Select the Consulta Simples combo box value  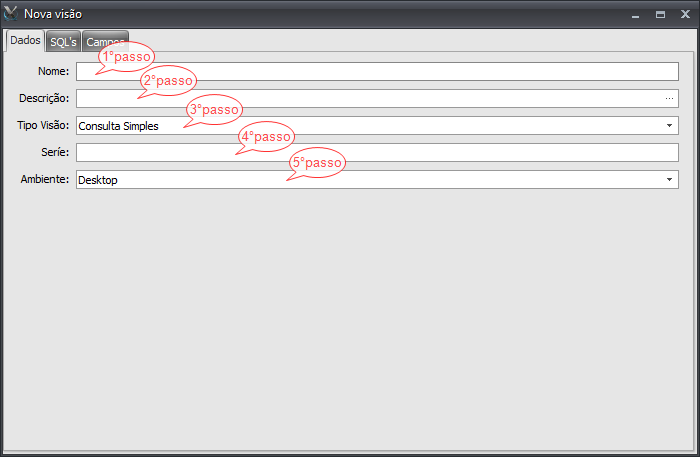click(x=118, y=126)
